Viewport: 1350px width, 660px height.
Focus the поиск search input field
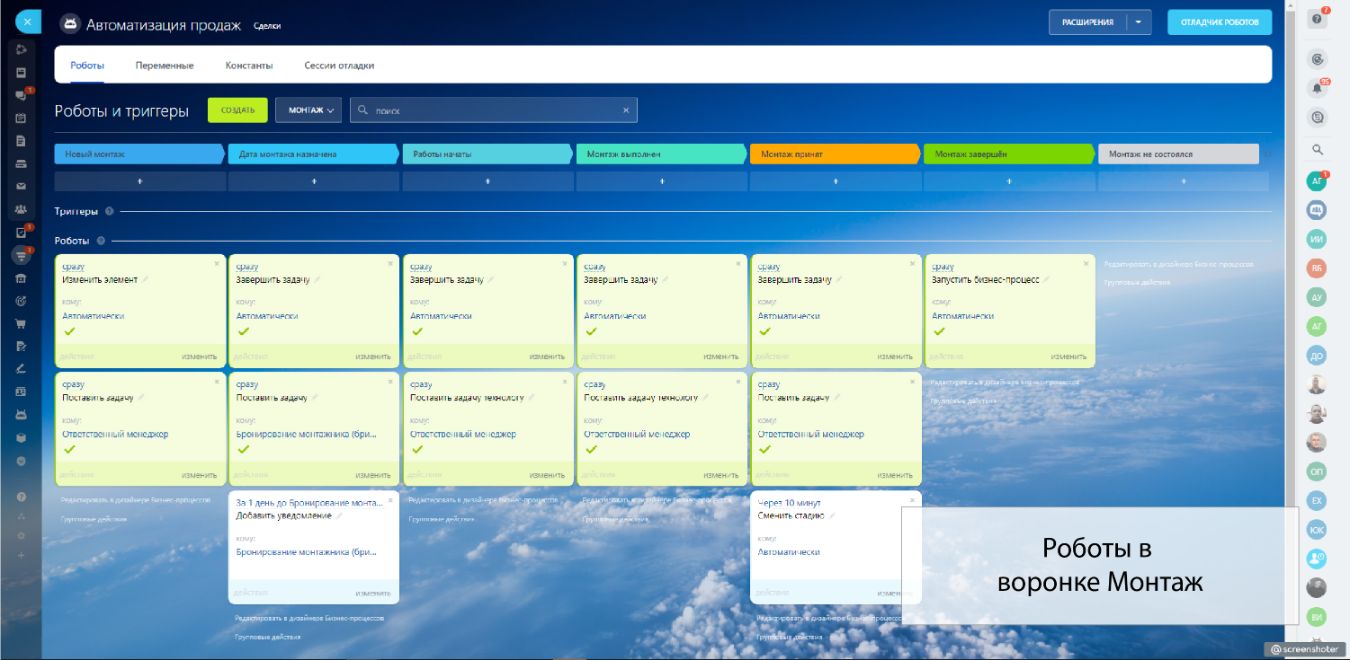(x=494, y=110)
